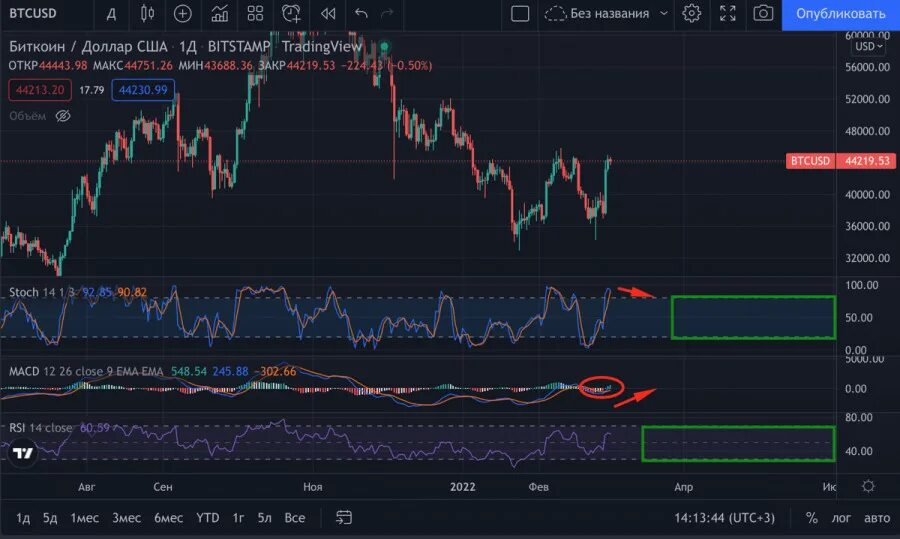This screenshot has height=539, width=900.
Task: Open the BTCUSD symbol search
Action: tap(33, 13)
